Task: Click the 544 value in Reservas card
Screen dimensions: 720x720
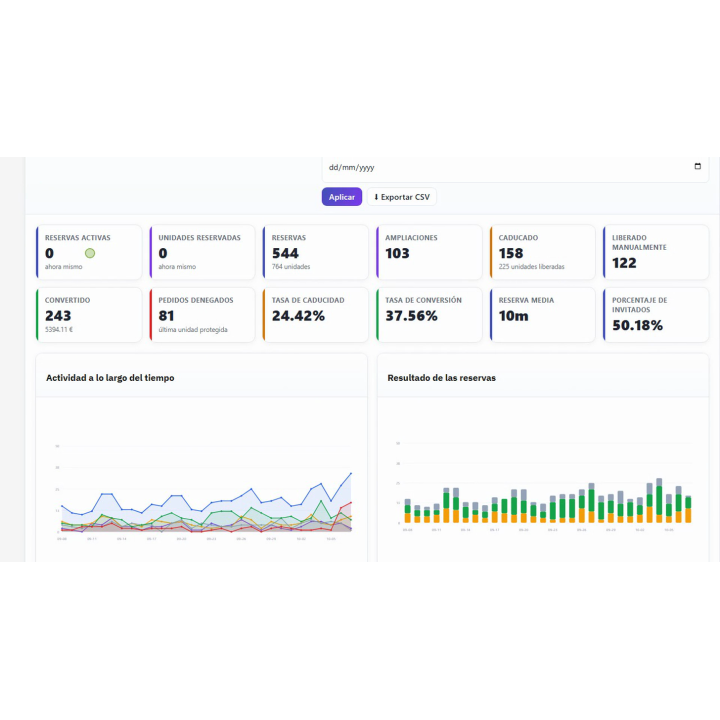Action: 285,253
